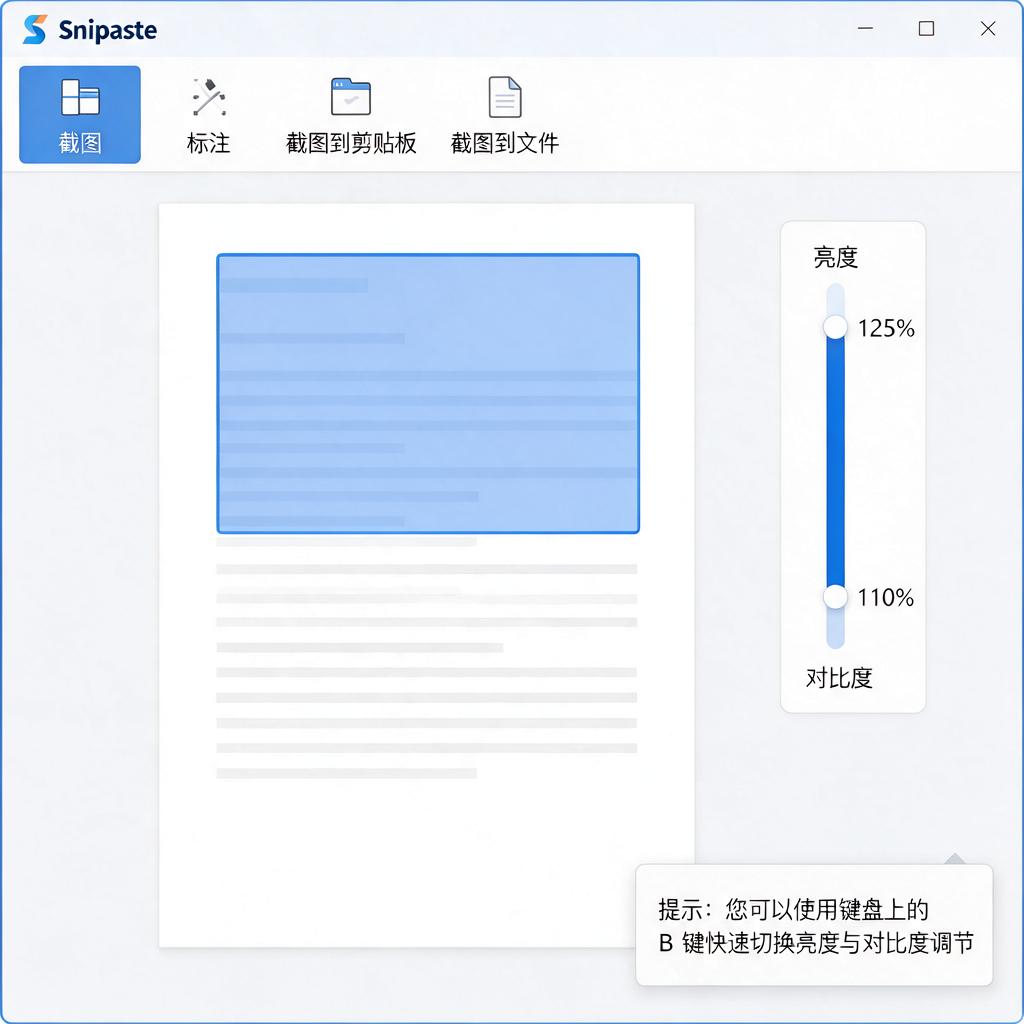
Task: Select the 截图 screenshot tool
Action: [x=80, y=114]
